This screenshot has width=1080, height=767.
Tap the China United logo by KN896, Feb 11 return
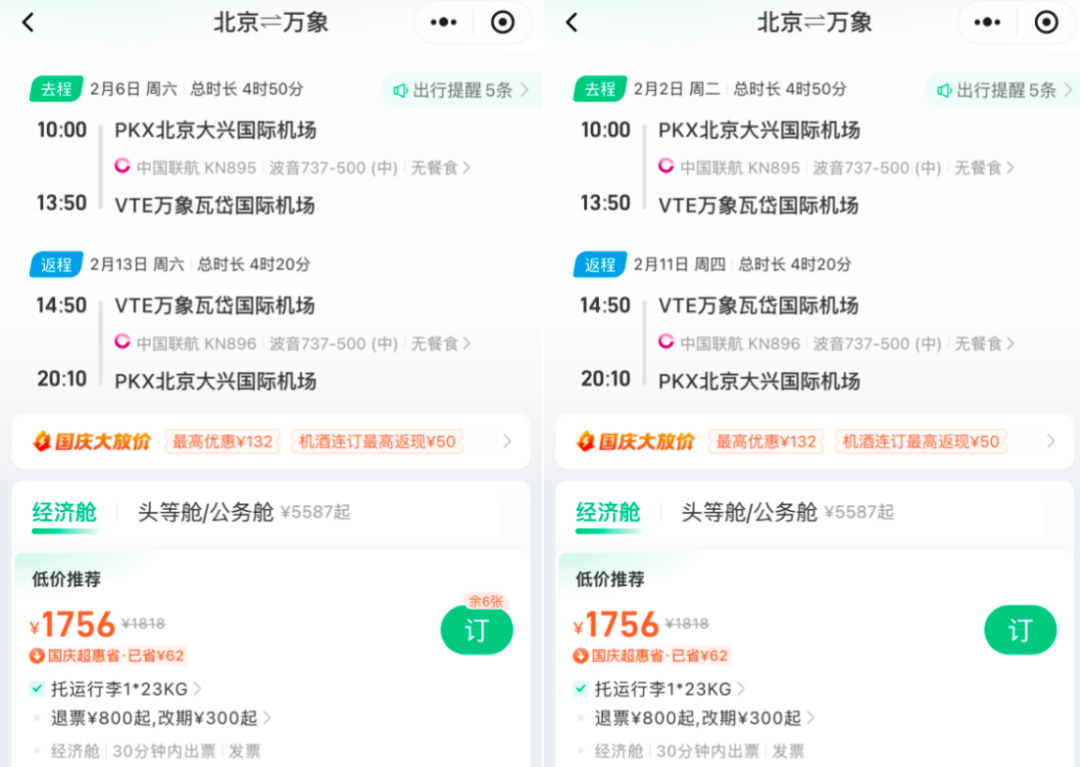click(x=665, y=342)
